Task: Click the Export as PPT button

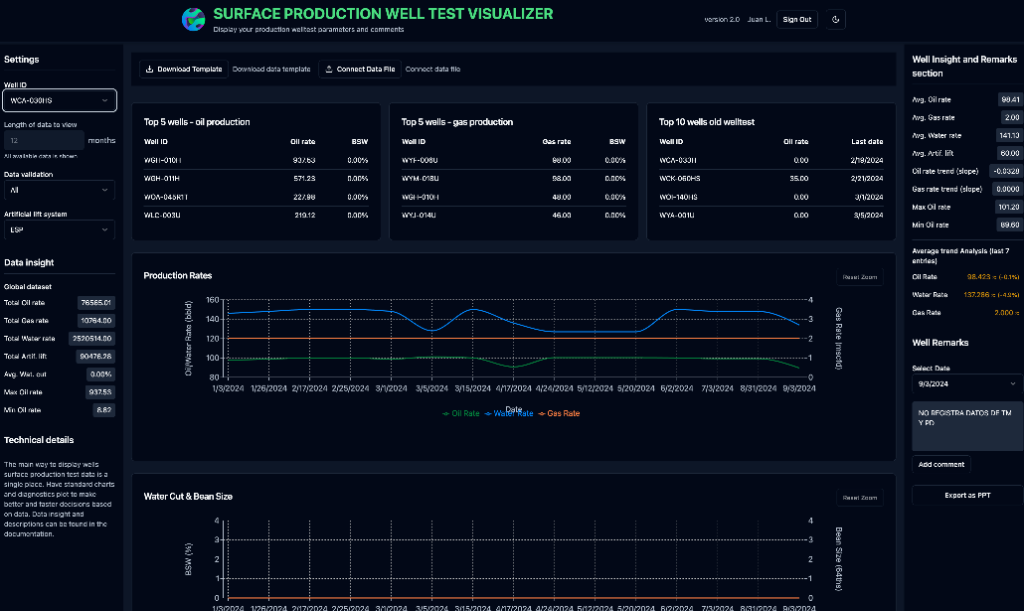Action: 967,495
